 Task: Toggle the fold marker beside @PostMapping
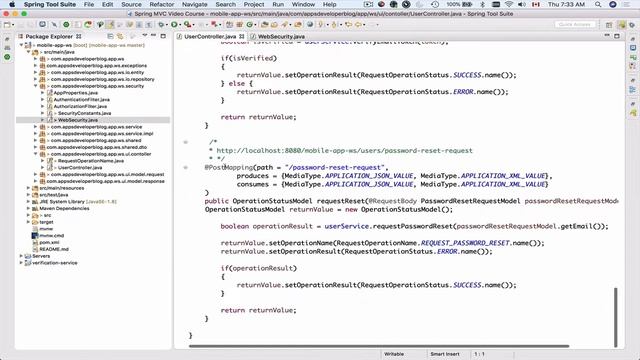(x=186, y=167)
